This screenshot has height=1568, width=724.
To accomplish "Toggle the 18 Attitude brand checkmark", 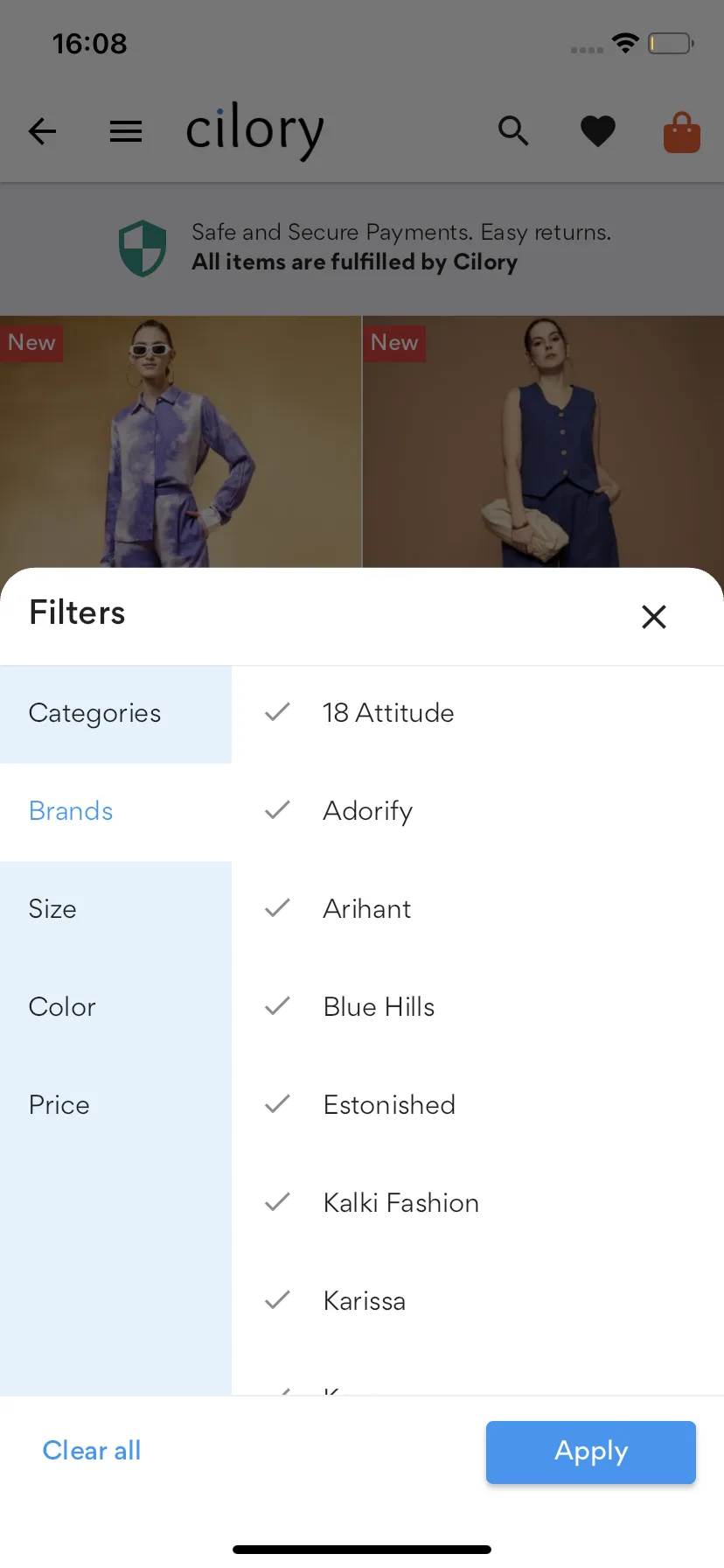I will point(277,713).
